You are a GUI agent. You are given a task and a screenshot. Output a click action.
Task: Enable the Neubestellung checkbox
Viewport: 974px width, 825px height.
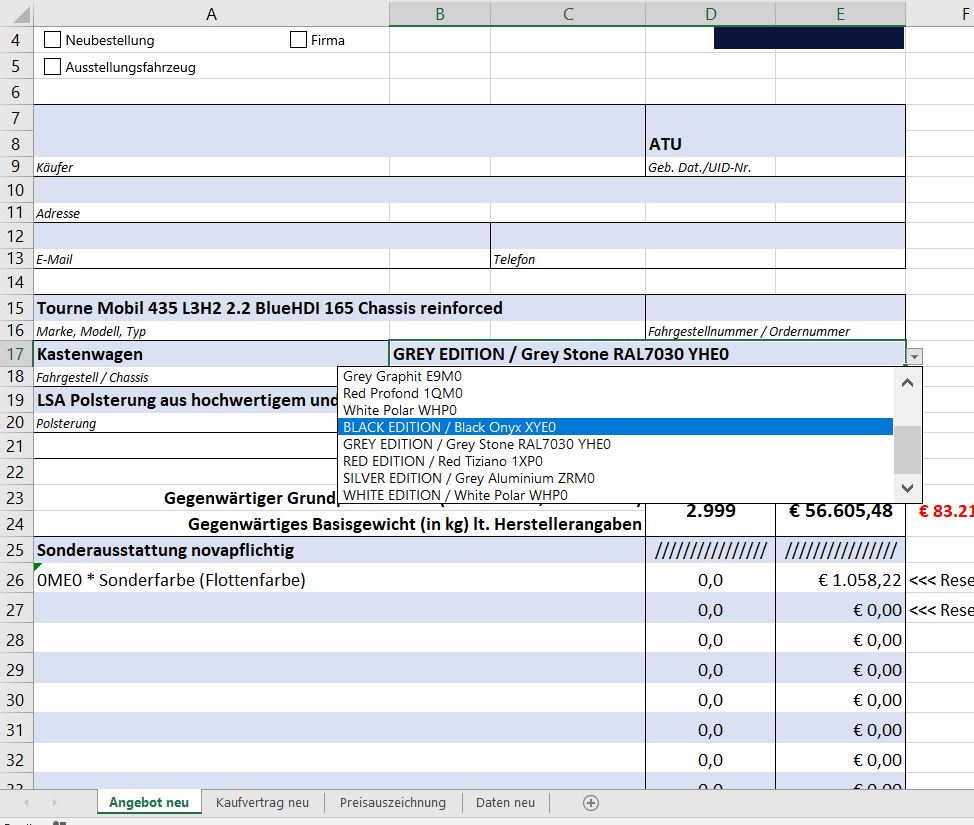(x=53, y=40)
